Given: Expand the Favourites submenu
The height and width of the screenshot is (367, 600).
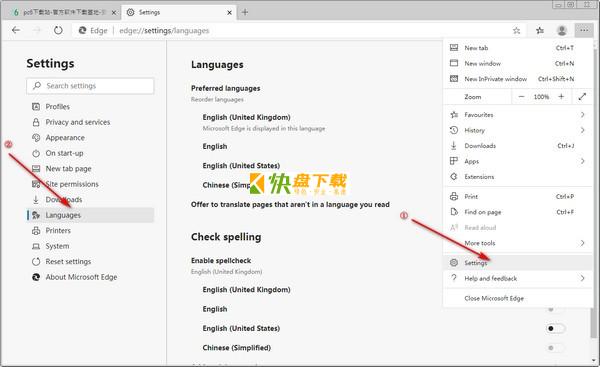Looking at the screenshot, I should coord(517,114).
